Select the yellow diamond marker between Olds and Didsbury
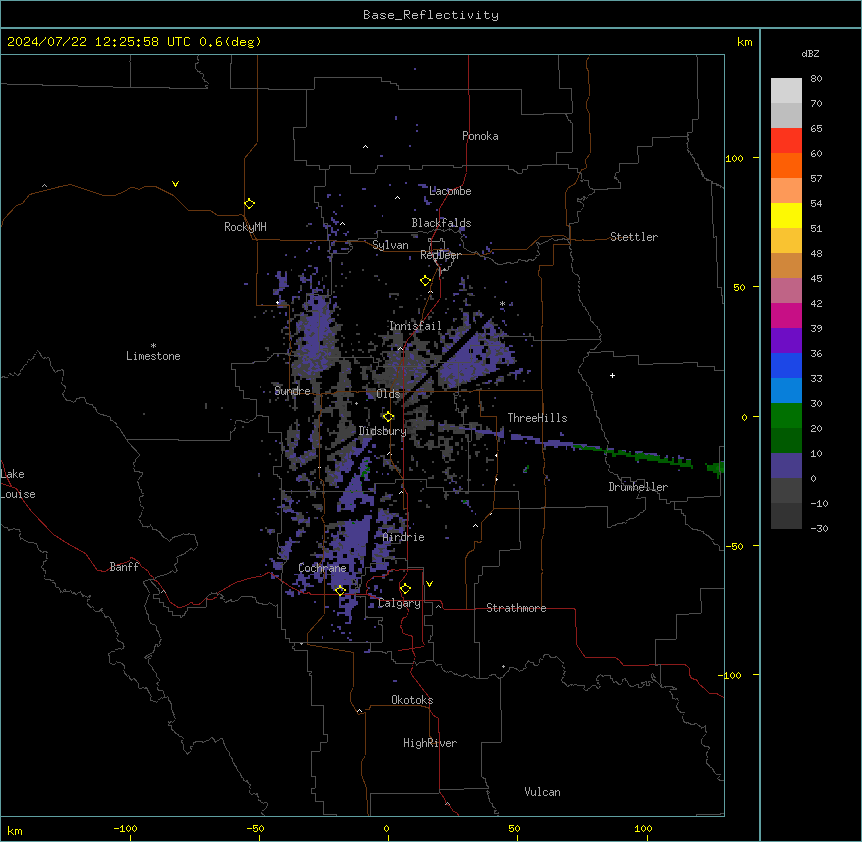The width and height of the screenshot is (862, 842). (x=388, y=417)
